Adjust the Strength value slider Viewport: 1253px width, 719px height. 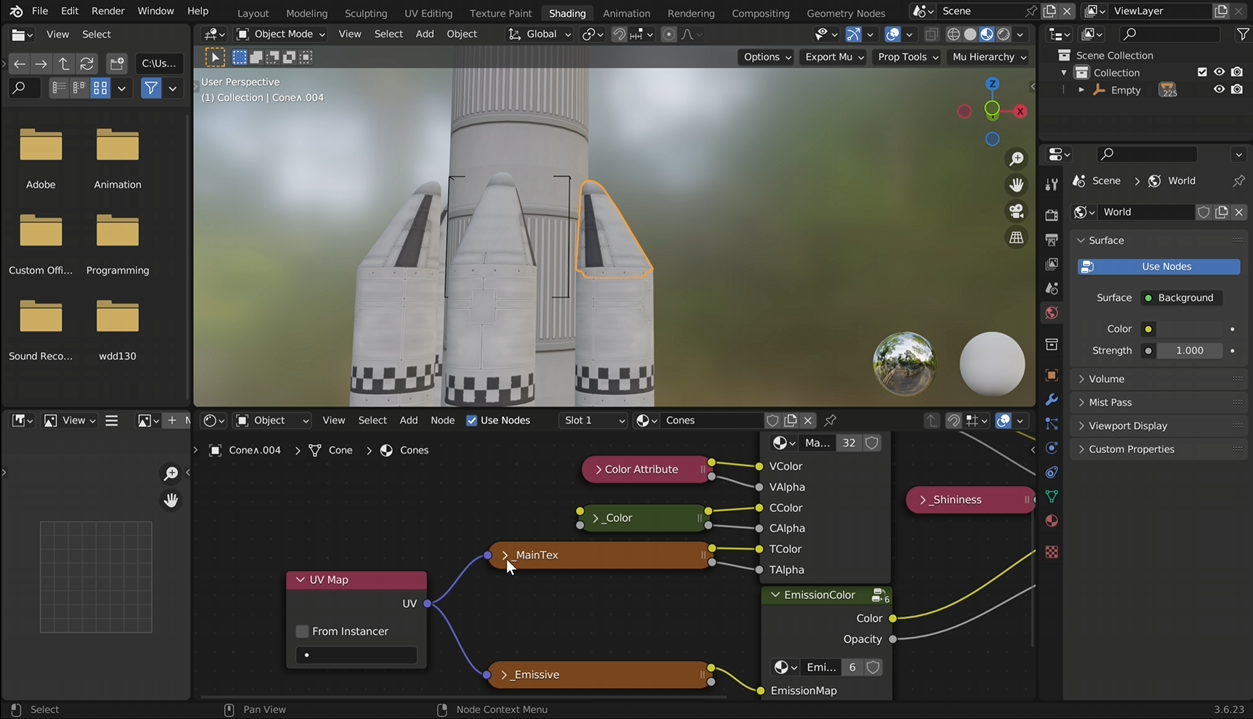point(1189,351)
